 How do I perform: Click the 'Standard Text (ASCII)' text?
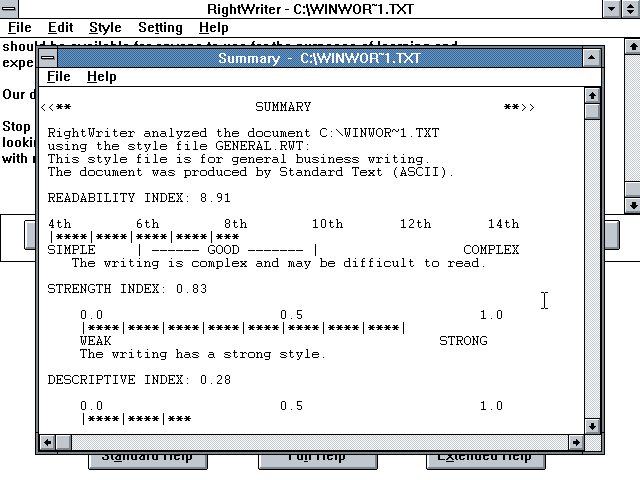[x=363, y=172]
